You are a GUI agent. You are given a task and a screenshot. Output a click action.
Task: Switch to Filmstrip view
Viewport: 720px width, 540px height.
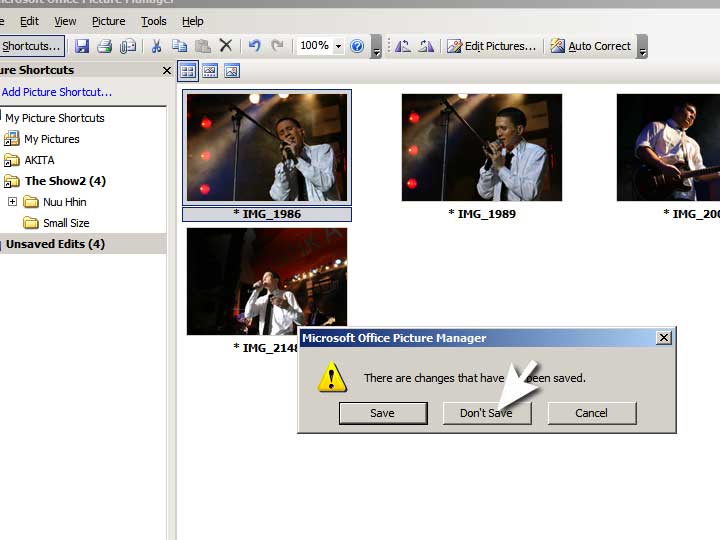click(210, 71)
